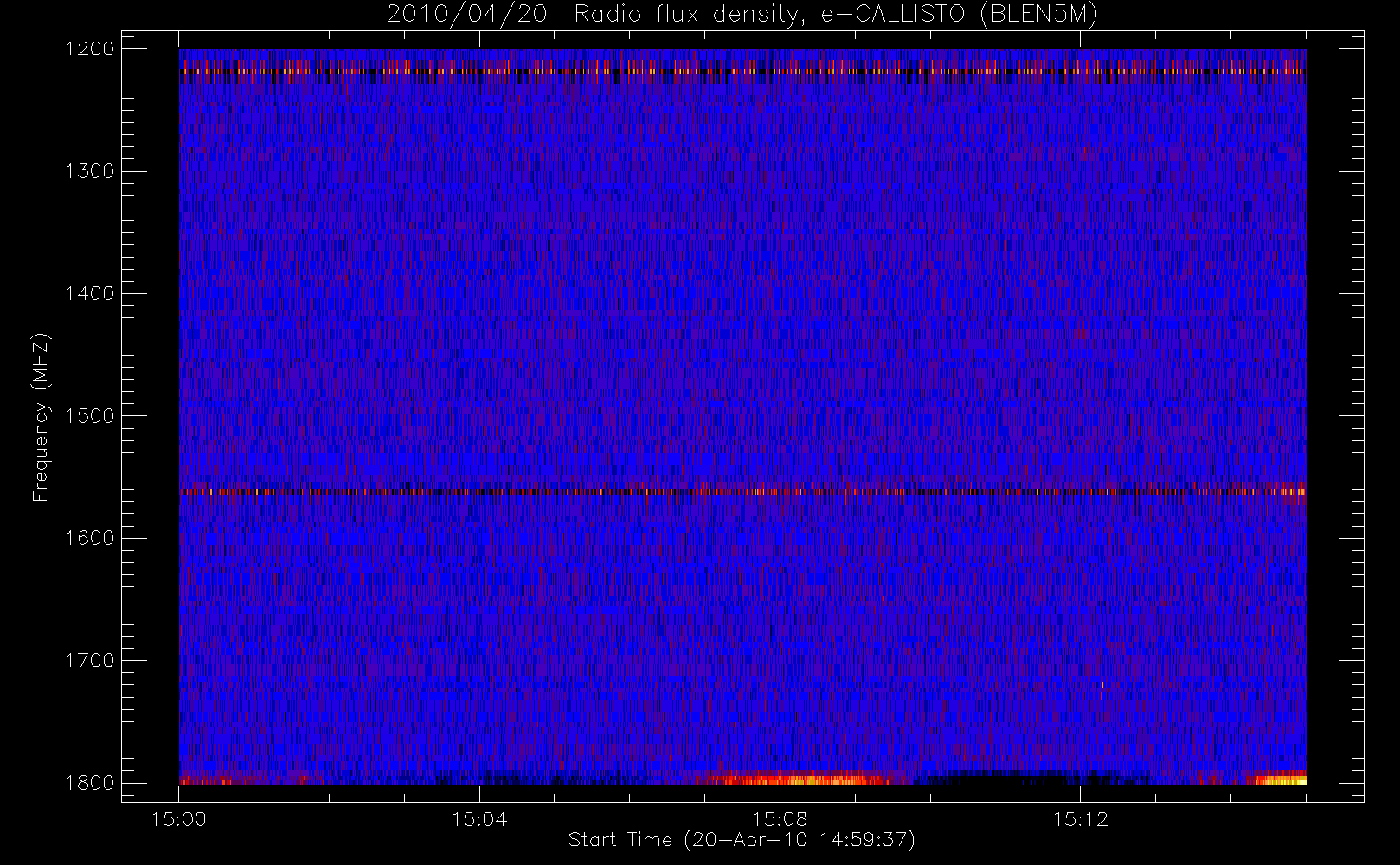This screenshot has height=865, width=1400.
Task: Click the 15:08 time tick label
Action: tap(780, 819)
